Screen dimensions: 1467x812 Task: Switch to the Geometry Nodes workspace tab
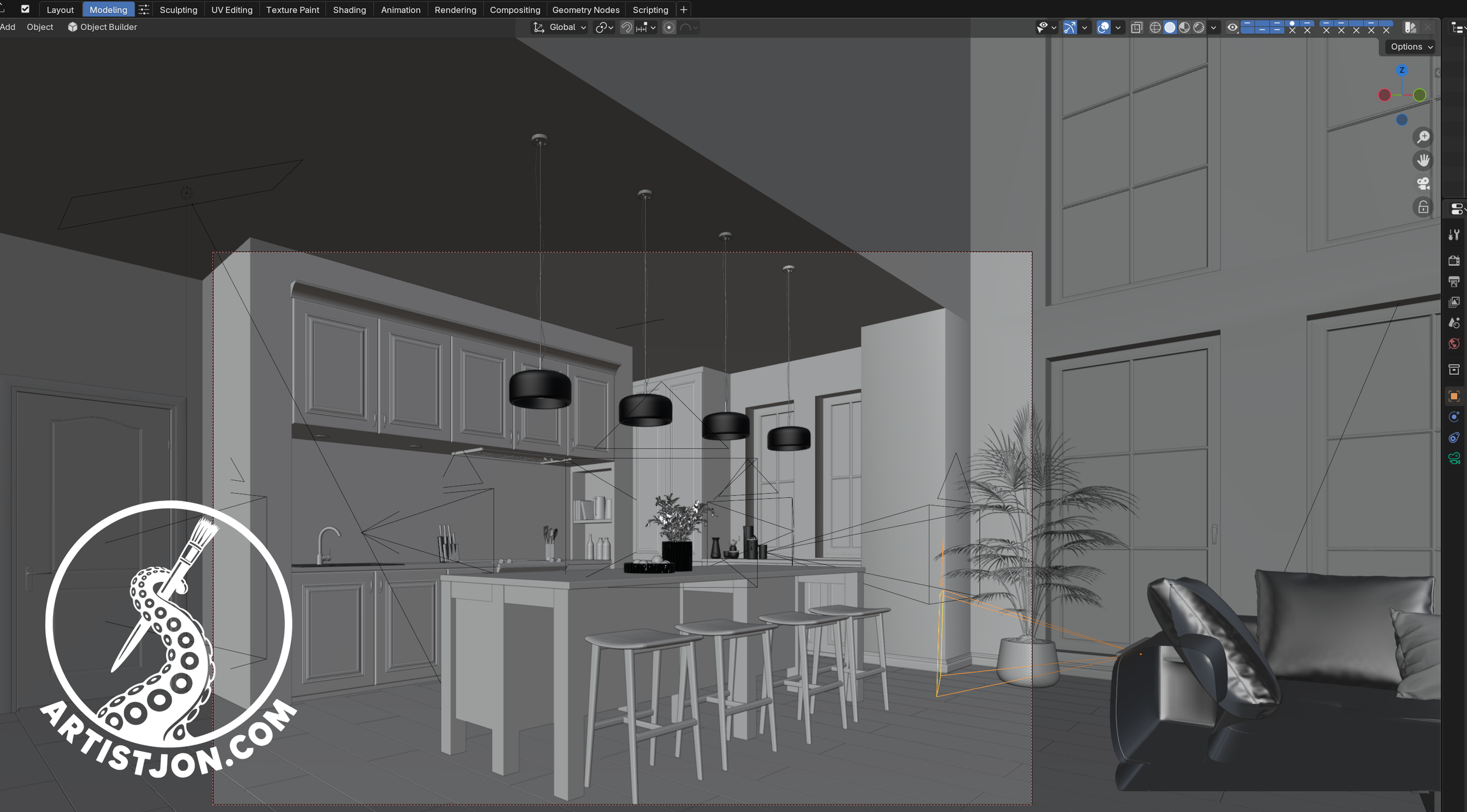click(x=586, y=10)
